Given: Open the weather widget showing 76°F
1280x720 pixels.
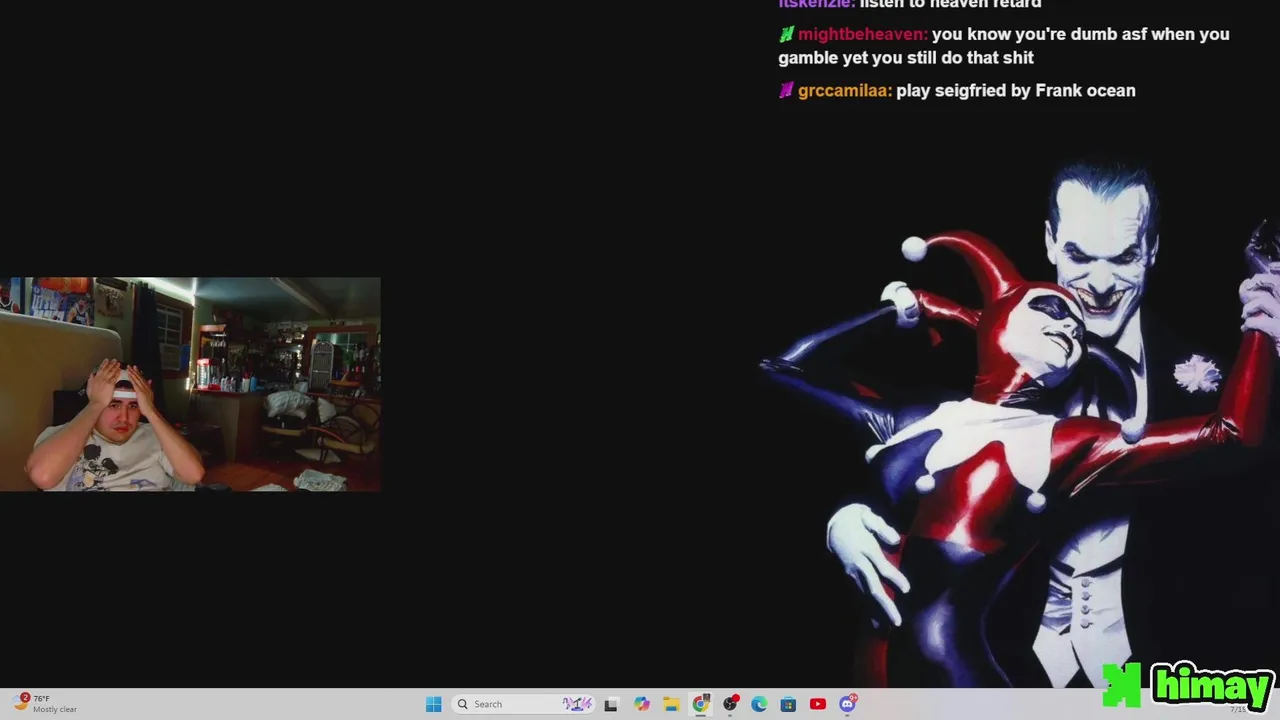Looking at the screenshot, I should pyautogui.click(x=46, y=704).
